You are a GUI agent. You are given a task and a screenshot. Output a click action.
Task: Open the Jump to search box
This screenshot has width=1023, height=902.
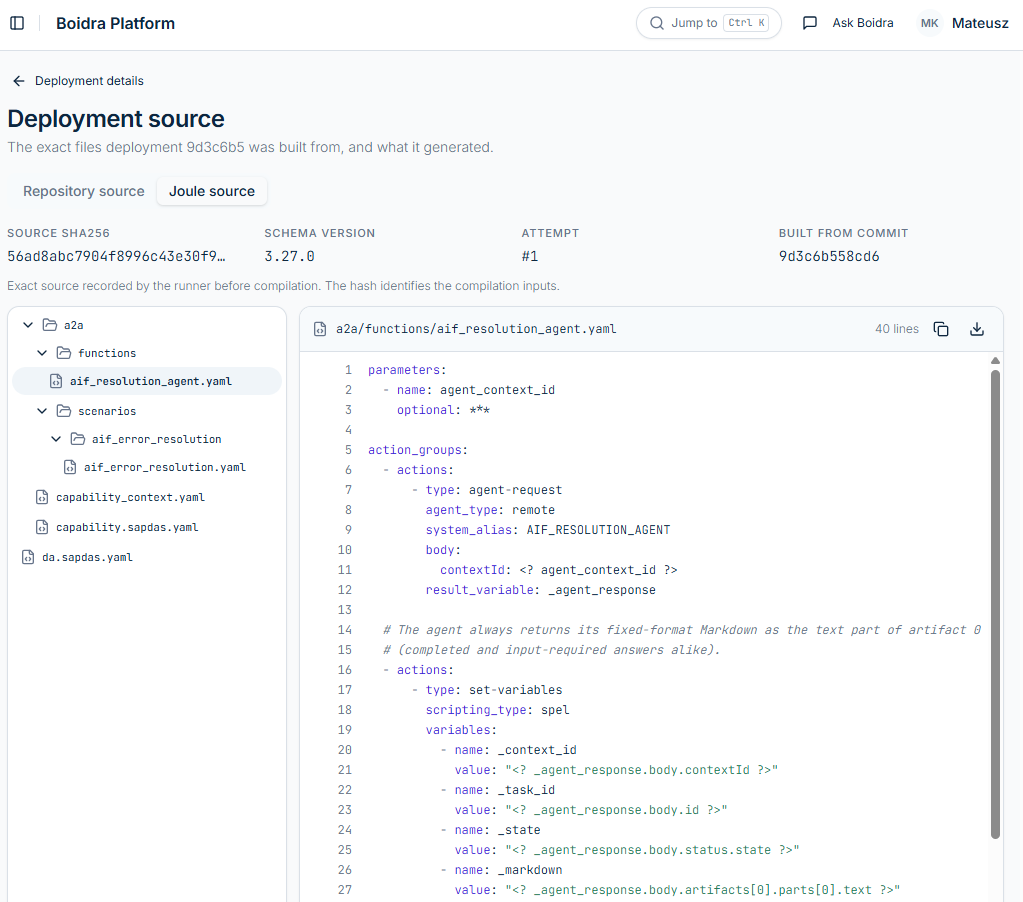coord(709,23)
